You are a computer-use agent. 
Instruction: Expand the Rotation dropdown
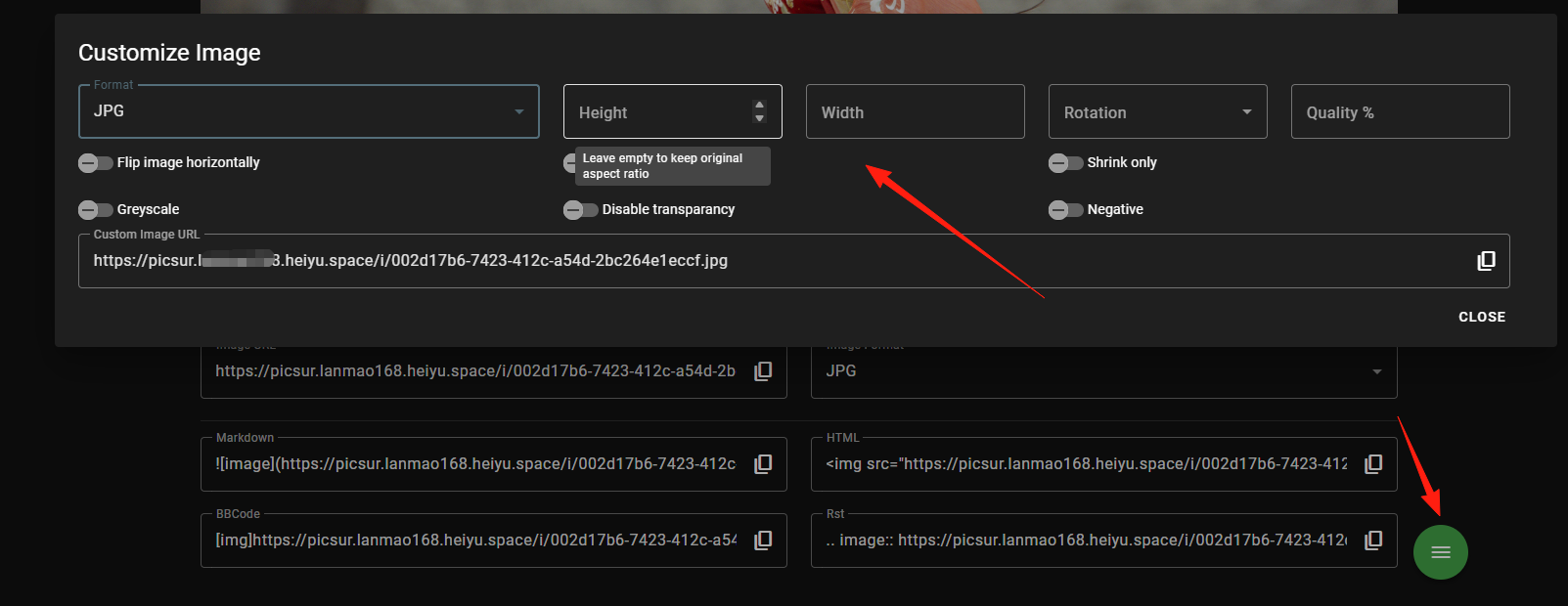click(1158, 111)
